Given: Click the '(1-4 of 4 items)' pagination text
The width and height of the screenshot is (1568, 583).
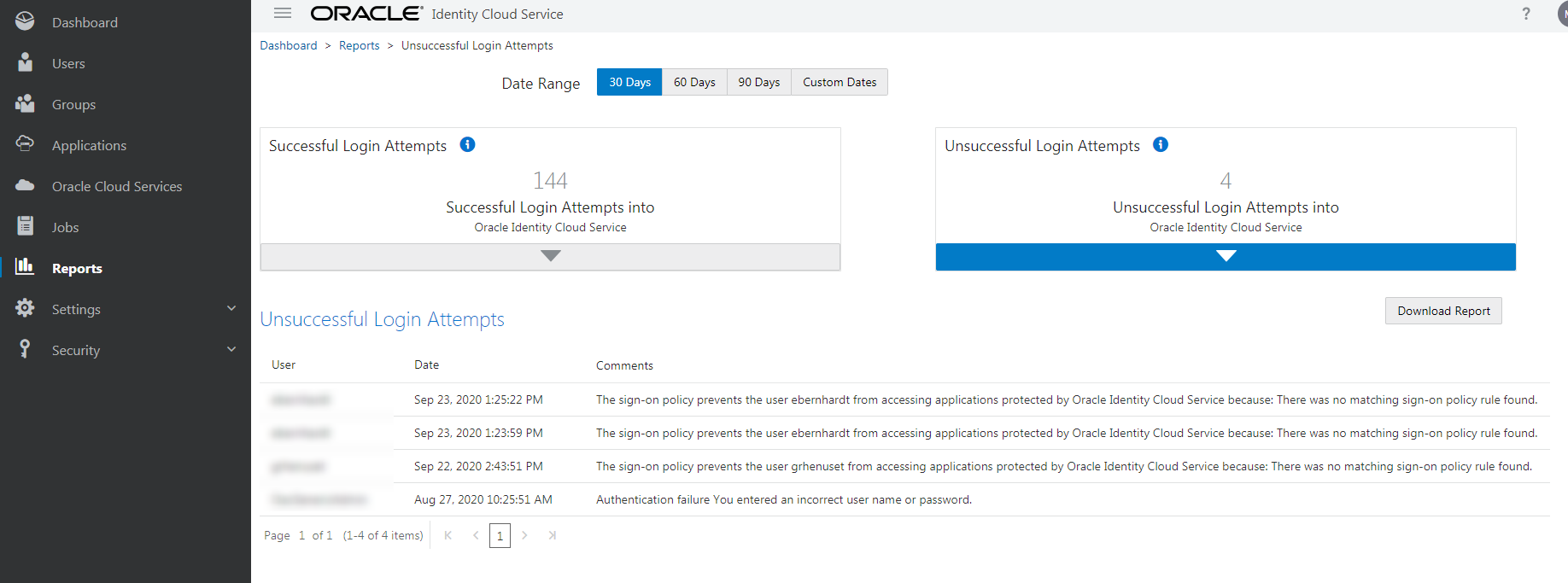Looking at the screenshot, I should tap(383, 535).
